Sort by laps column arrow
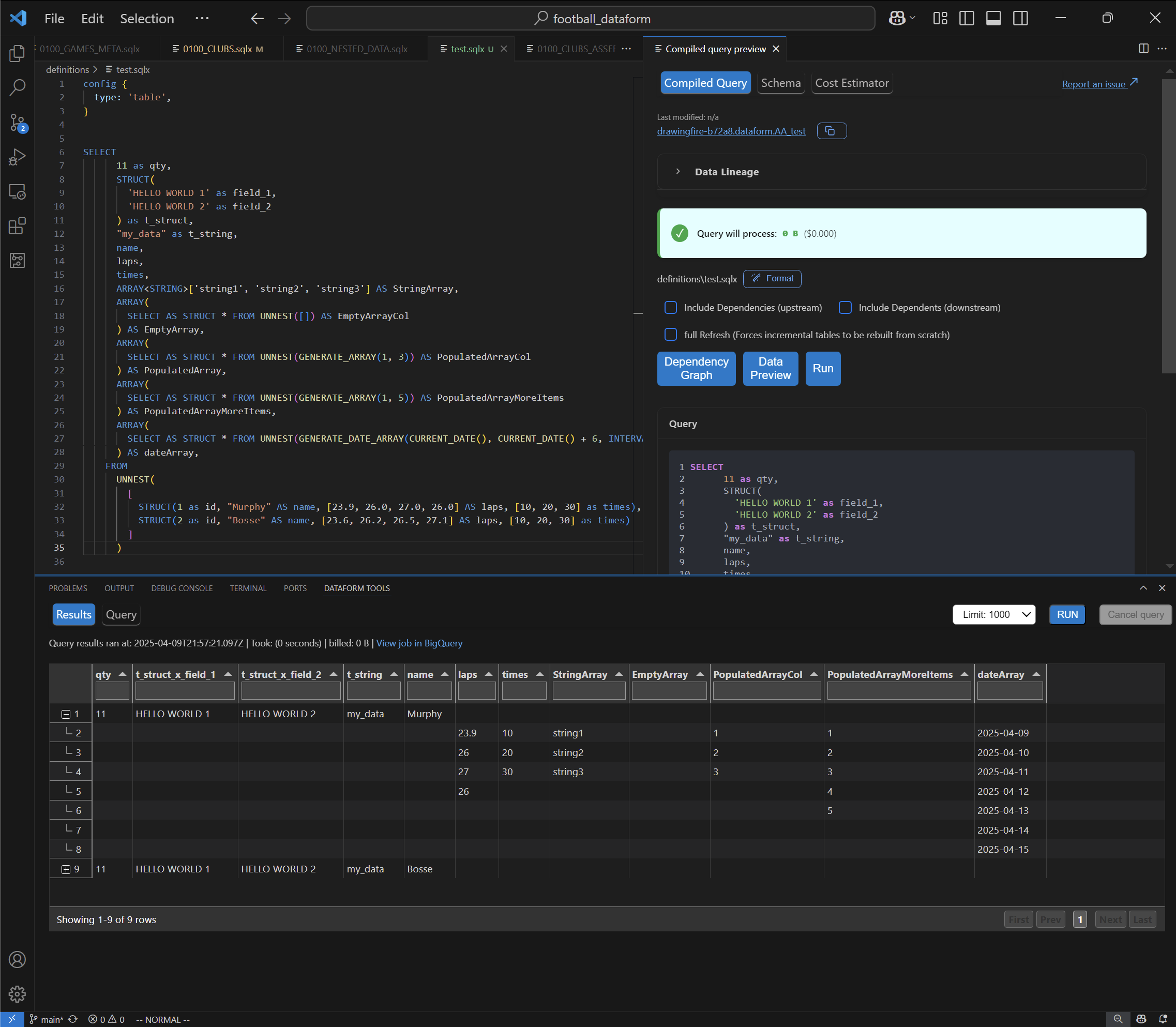This screenshot has width=1176, height=1027. click(x=489, y=674)
